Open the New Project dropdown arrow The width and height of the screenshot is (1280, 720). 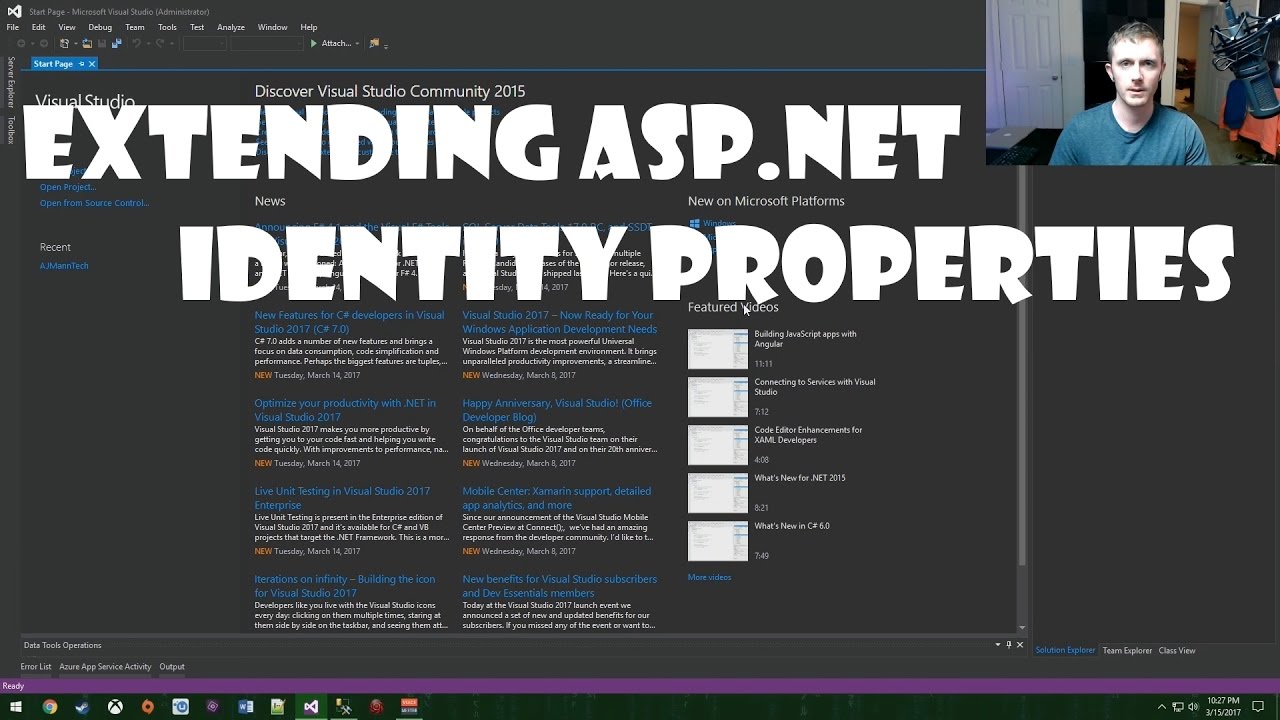75,43
